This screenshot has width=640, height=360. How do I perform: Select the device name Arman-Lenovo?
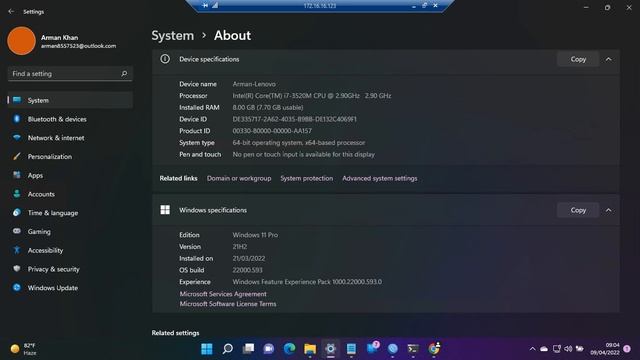pyautogui.click(x=254, y=84)
